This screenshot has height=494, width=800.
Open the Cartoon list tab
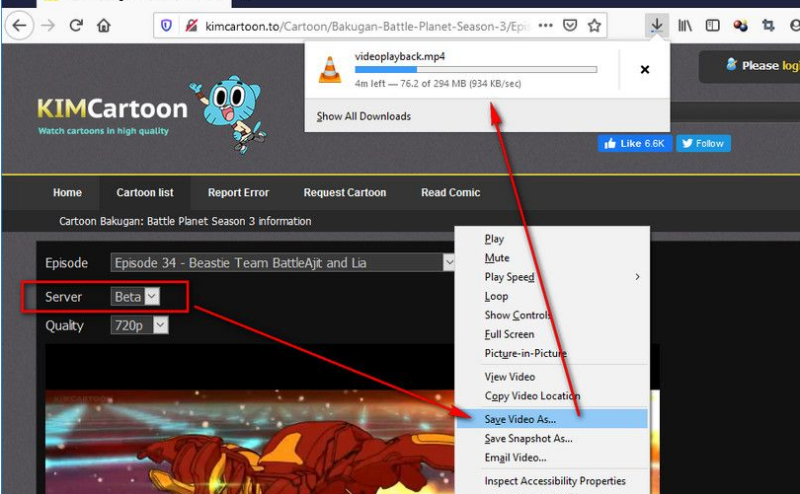[x=145, y=192]
